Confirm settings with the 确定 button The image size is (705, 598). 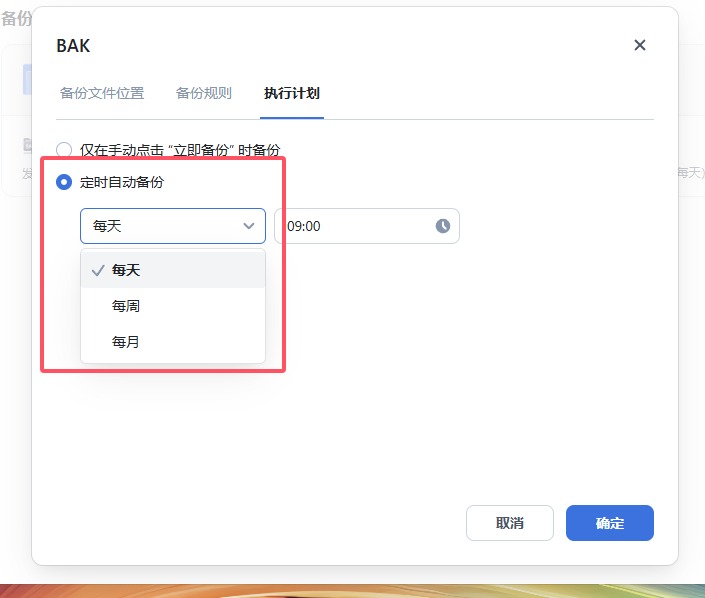click(610, 523)
